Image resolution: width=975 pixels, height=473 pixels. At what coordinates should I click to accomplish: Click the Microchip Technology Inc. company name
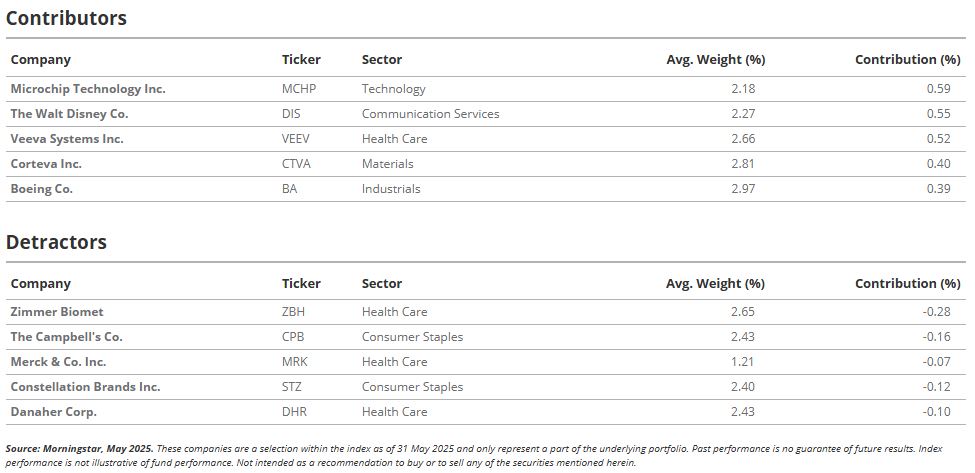88,89
